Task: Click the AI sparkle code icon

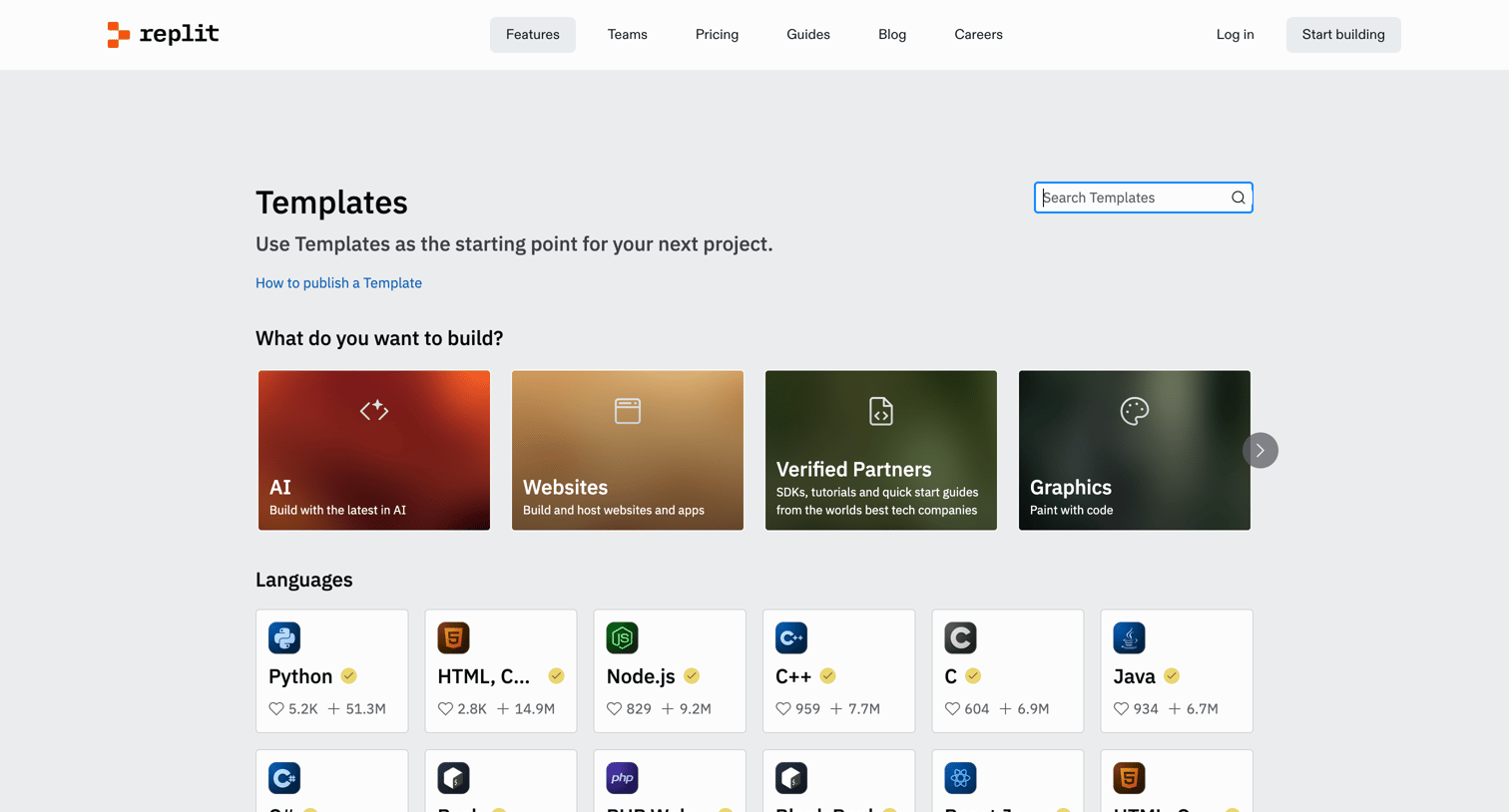Action: tap(374, 410)
